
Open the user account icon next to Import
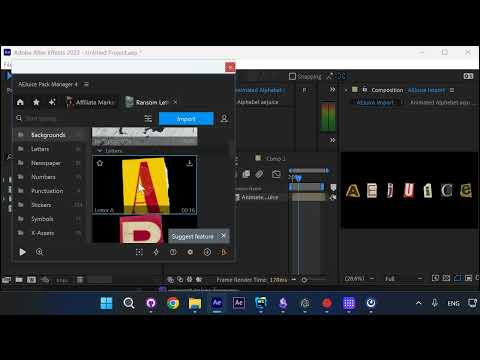(x=224, y=119)
